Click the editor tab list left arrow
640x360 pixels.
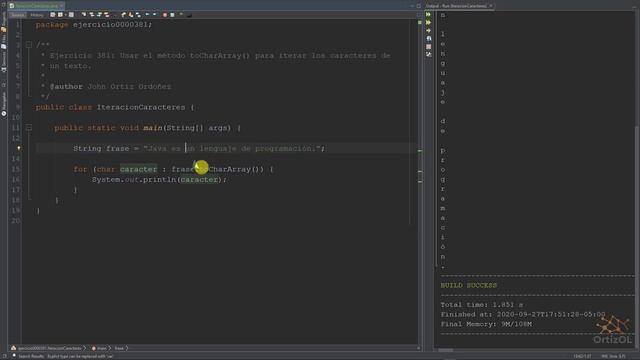(x=412, y=6)
